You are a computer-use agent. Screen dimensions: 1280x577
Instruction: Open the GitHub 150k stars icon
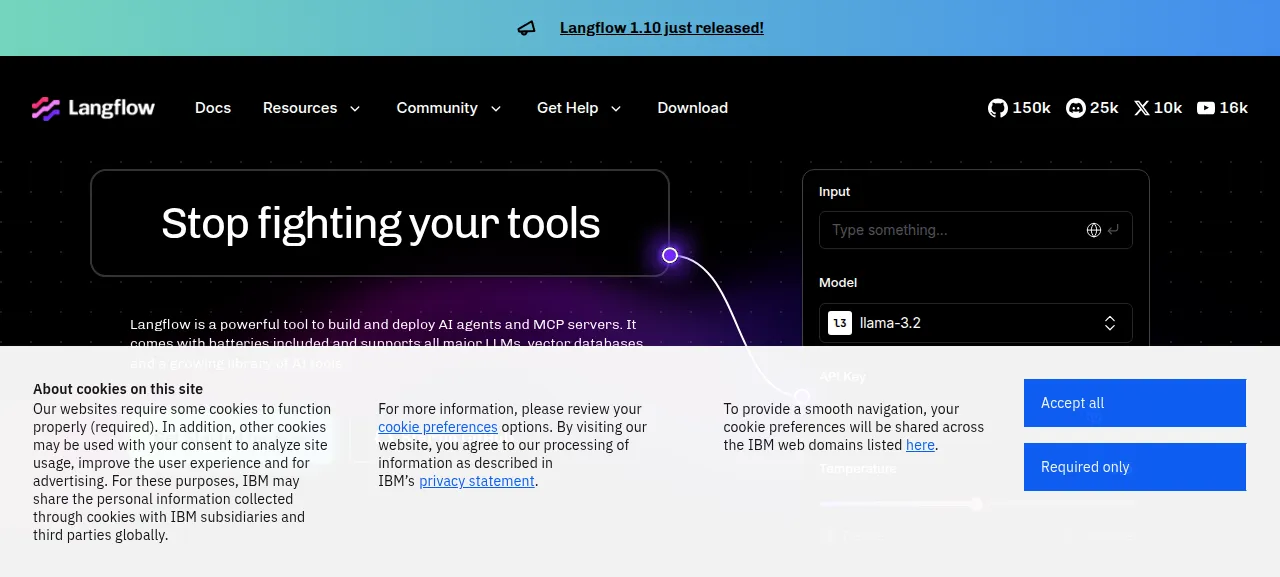(998, 108)
